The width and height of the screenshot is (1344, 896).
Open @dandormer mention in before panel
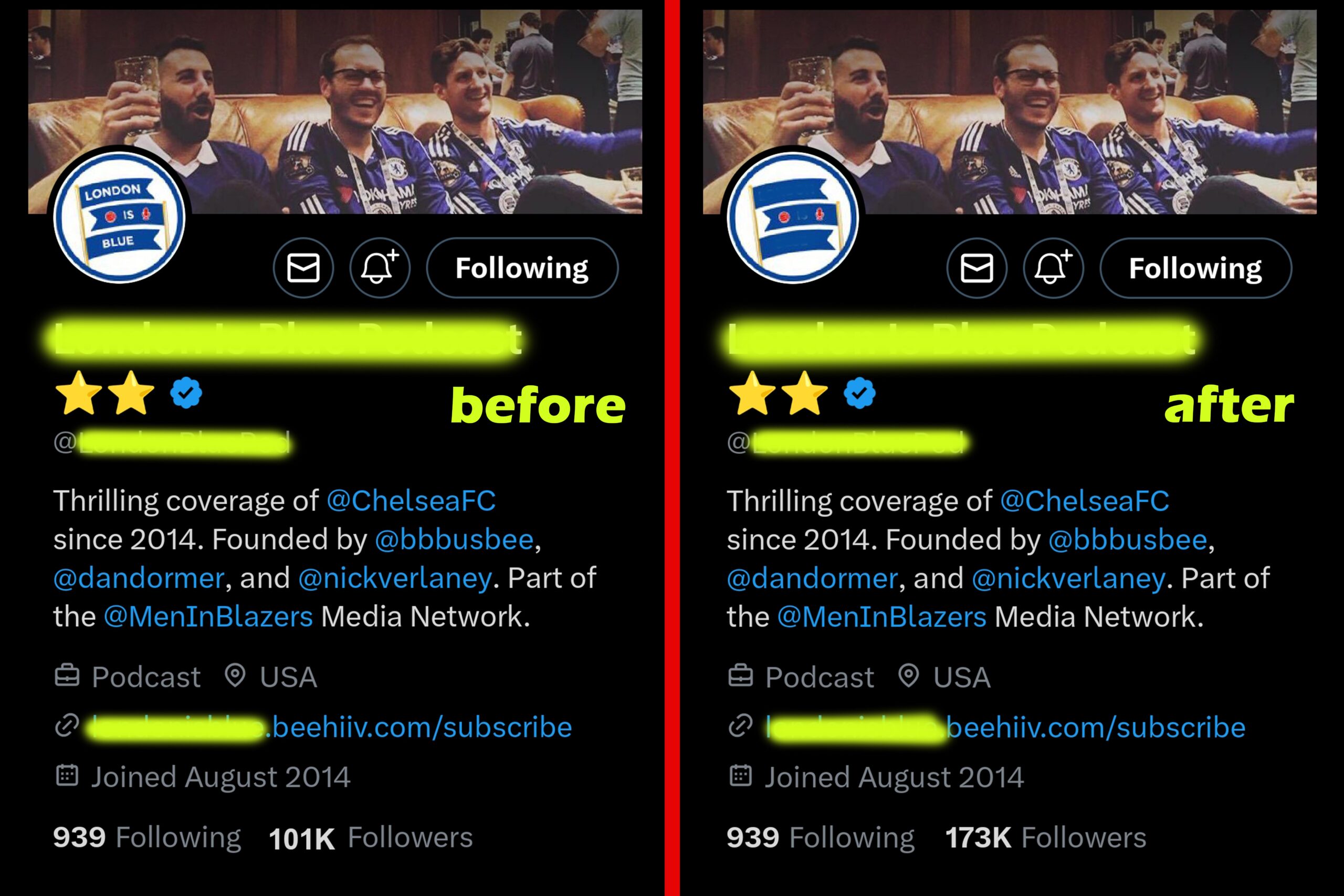(x=139, y=578)
